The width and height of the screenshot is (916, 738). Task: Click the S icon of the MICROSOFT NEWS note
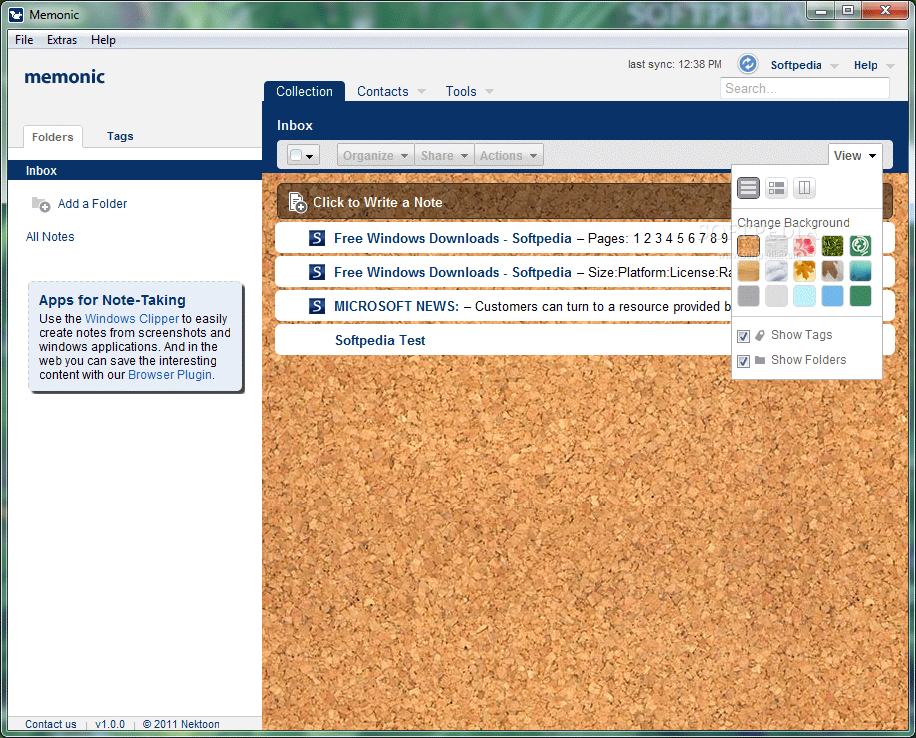point(317,306)
